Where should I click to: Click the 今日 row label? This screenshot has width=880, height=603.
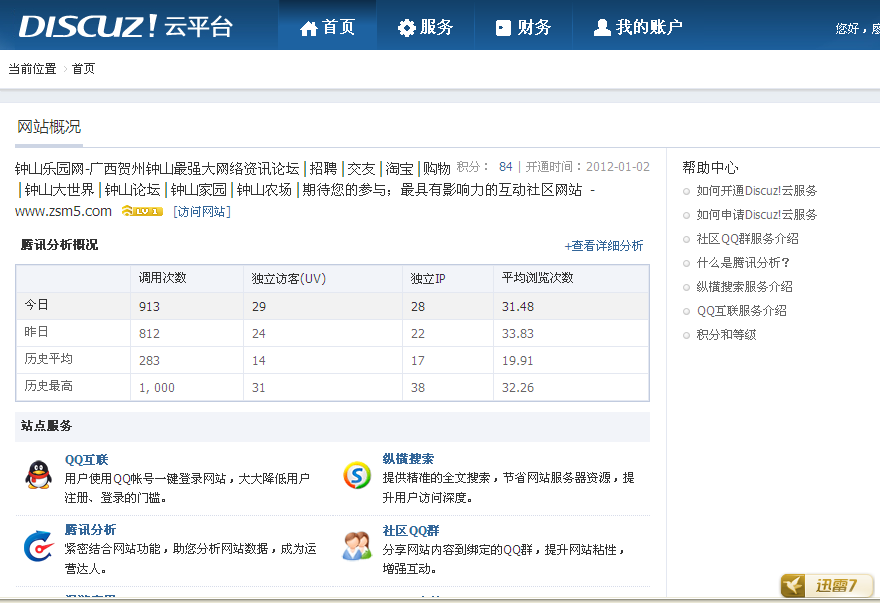(x=36, y=305)
